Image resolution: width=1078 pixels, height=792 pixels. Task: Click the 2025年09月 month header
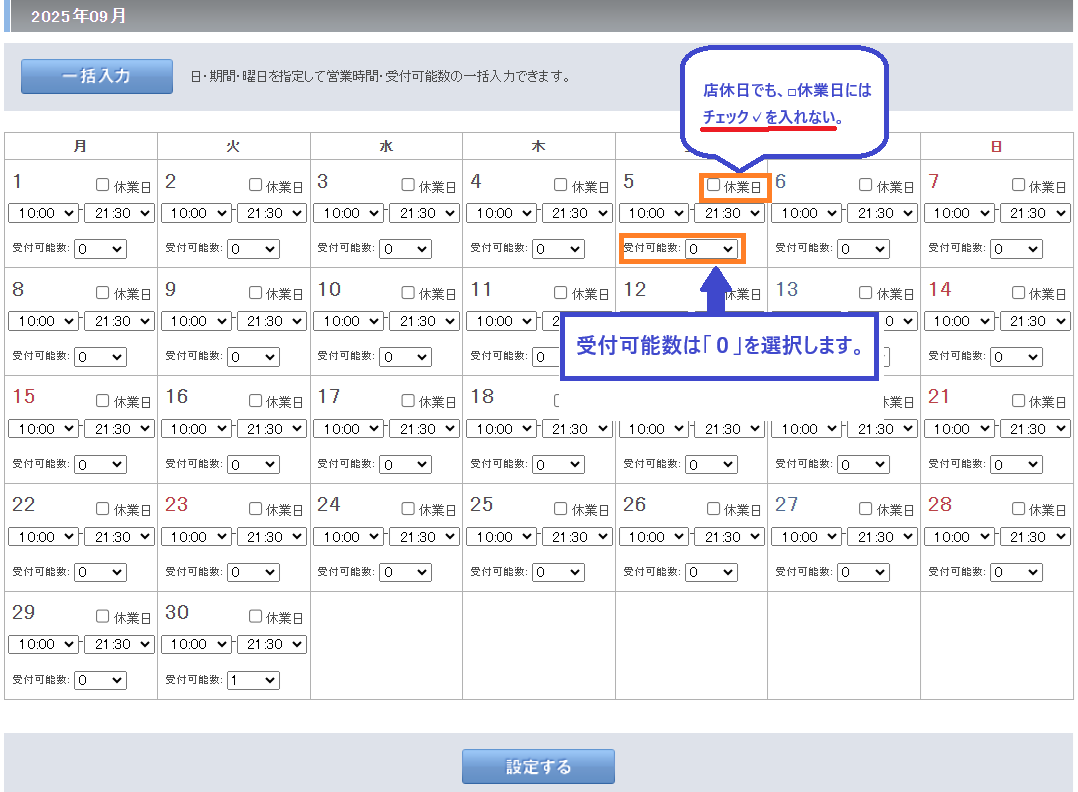[80, 17]
